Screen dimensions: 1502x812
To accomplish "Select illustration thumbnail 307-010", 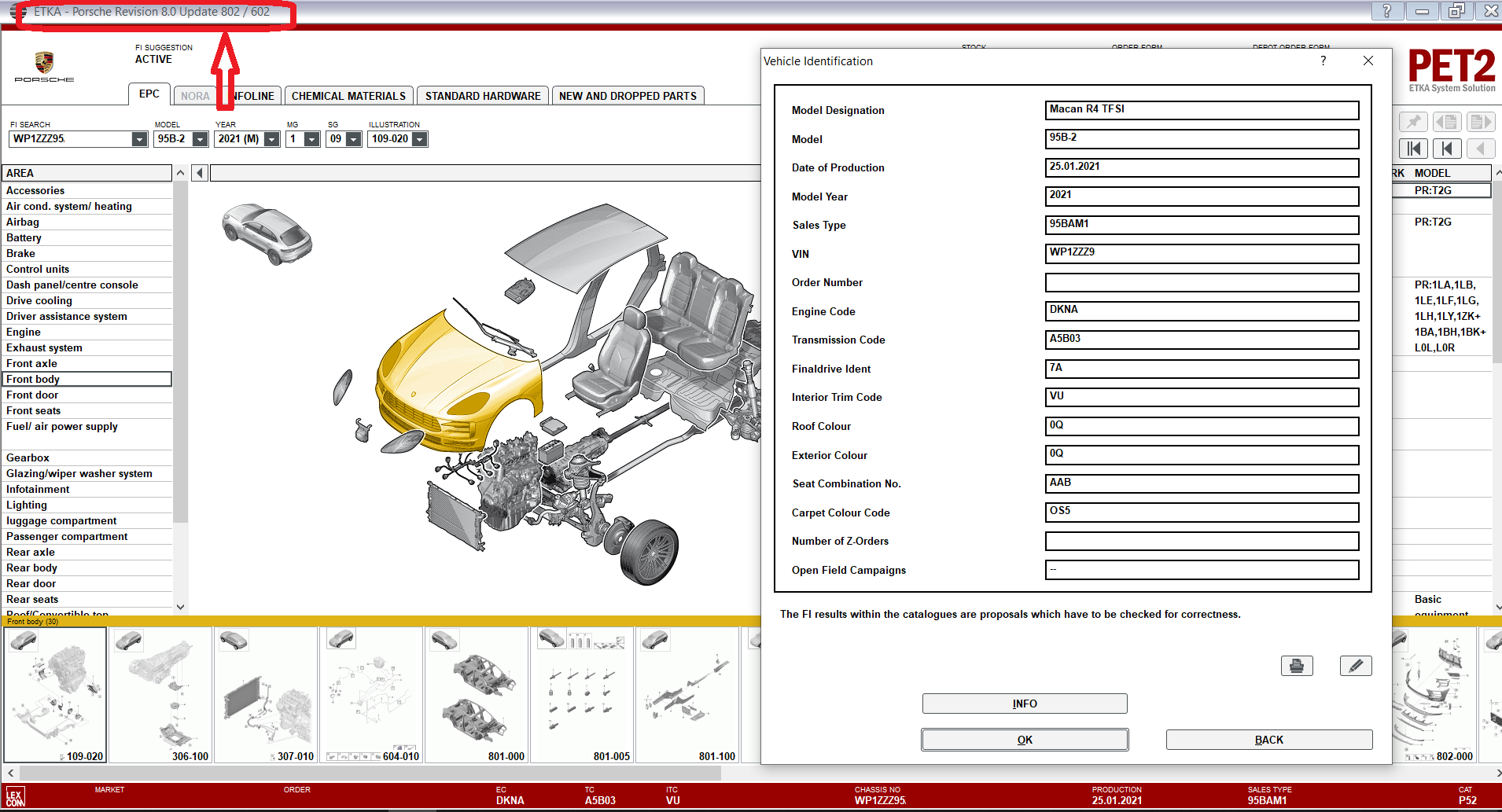I will pos(266,695).
